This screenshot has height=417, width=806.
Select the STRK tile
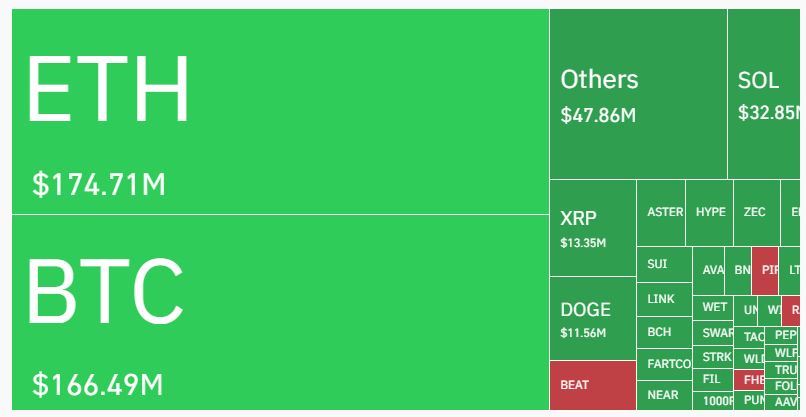click(x=715, y=357)
